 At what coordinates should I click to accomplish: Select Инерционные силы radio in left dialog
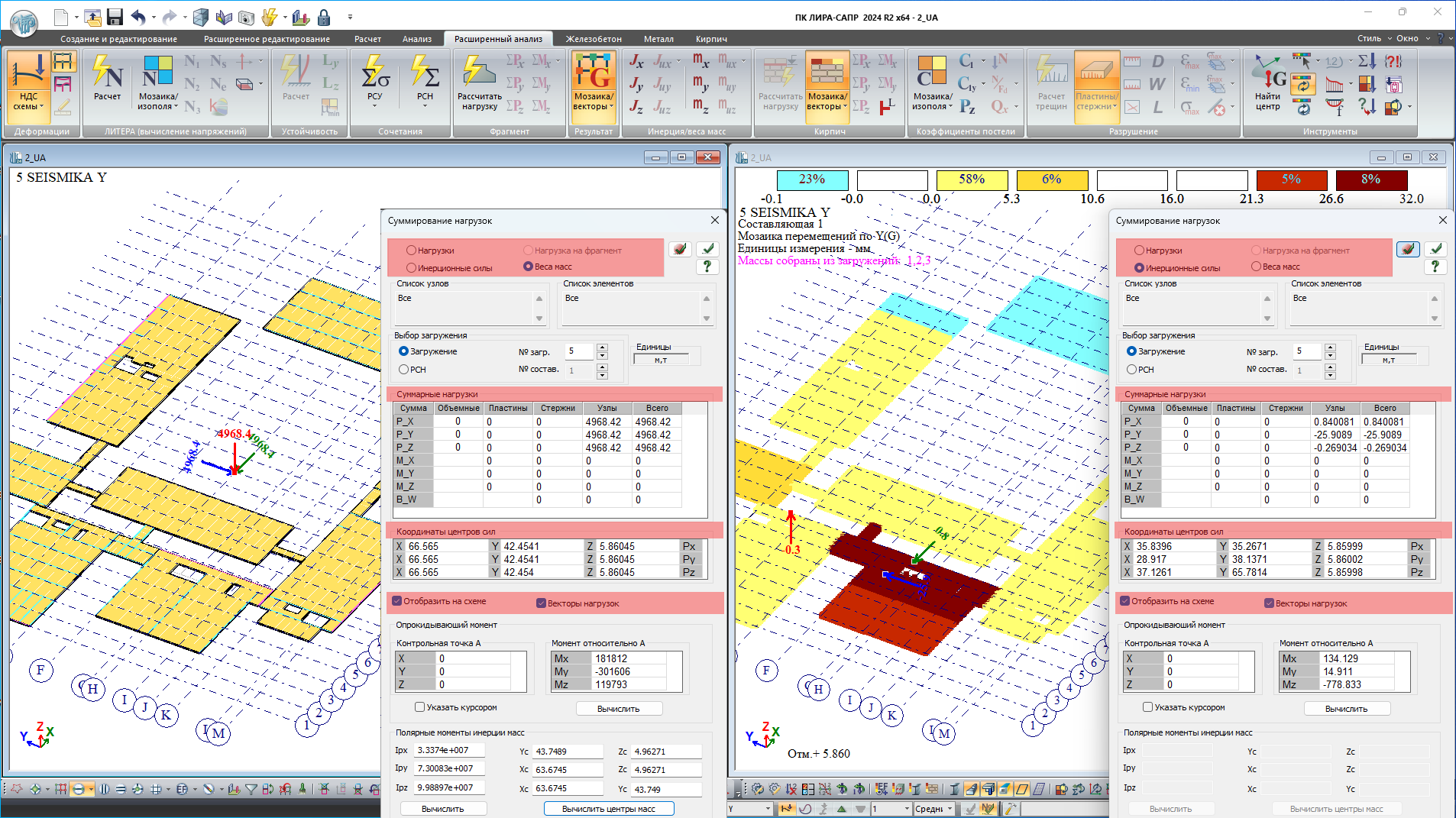point(412,268)
